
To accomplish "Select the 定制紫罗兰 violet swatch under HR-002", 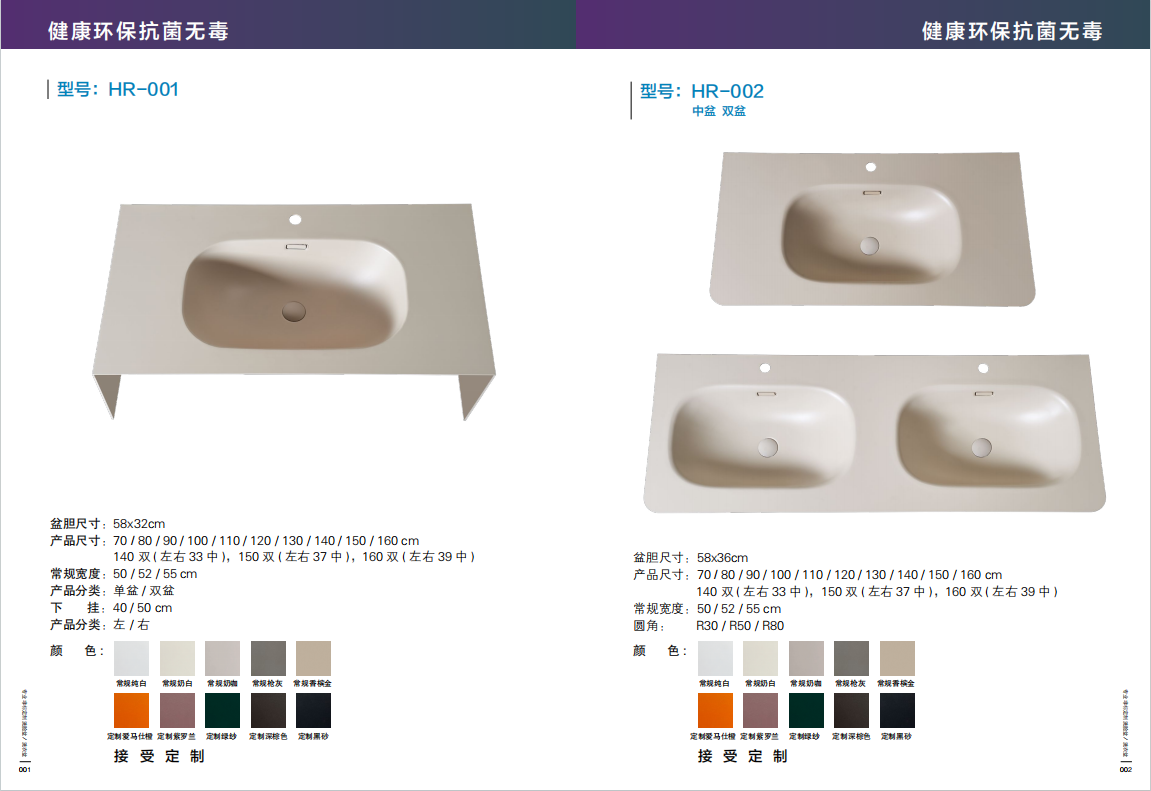I will tap(760, 710).
